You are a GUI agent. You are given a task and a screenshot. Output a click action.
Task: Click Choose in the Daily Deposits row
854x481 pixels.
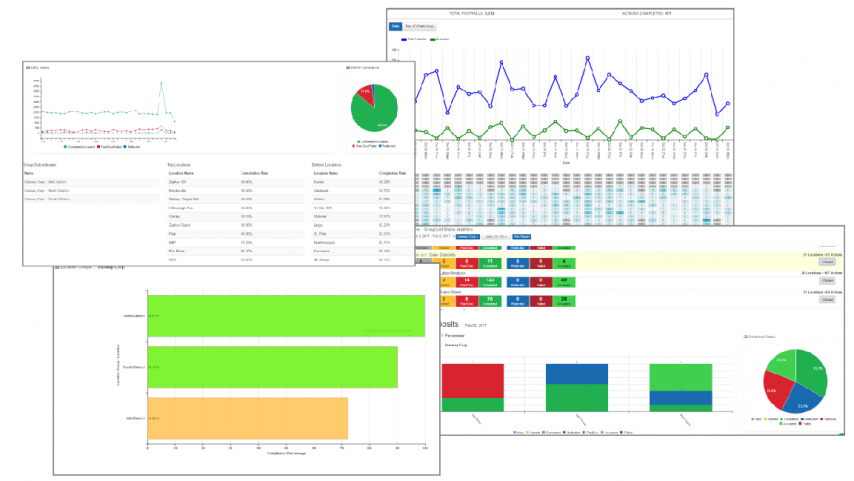827,262
